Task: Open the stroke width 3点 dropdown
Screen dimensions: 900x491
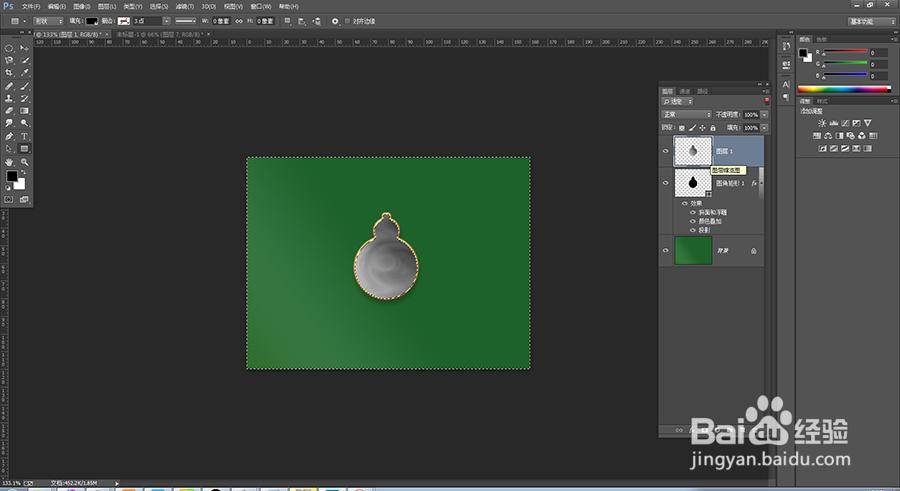Action: (166, 21)
